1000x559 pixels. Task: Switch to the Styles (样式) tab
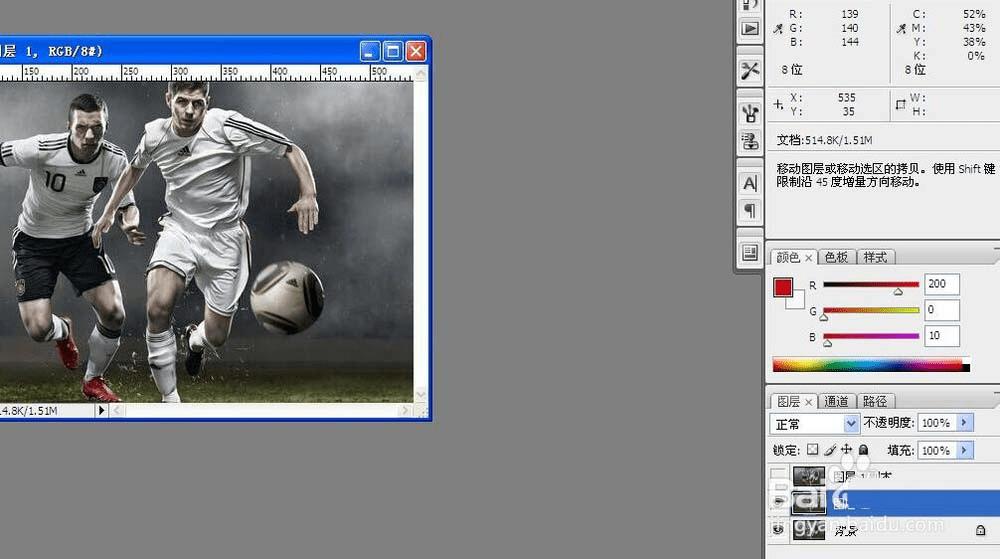click(875, 257)
